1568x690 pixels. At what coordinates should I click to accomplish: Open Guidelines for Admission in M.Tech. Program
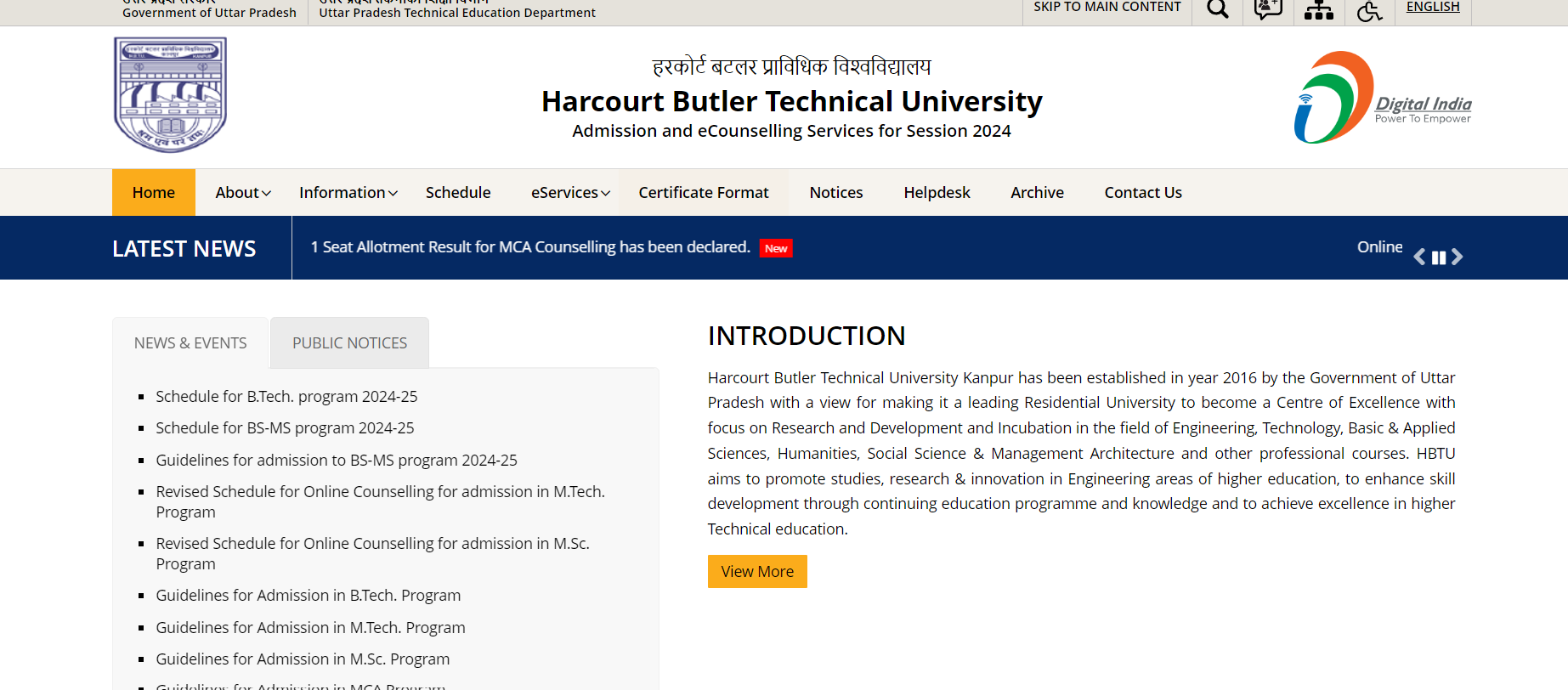[x=310, y=627]
